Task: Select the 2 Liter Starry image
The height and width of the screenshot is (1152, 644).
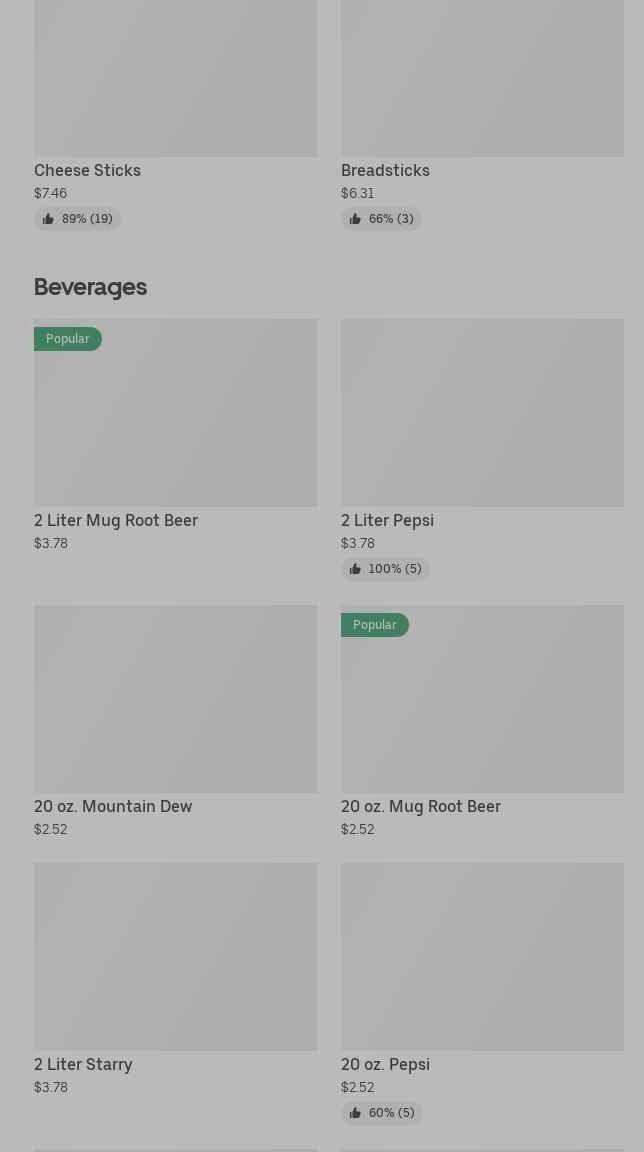Action: click(x=175, y=956)
